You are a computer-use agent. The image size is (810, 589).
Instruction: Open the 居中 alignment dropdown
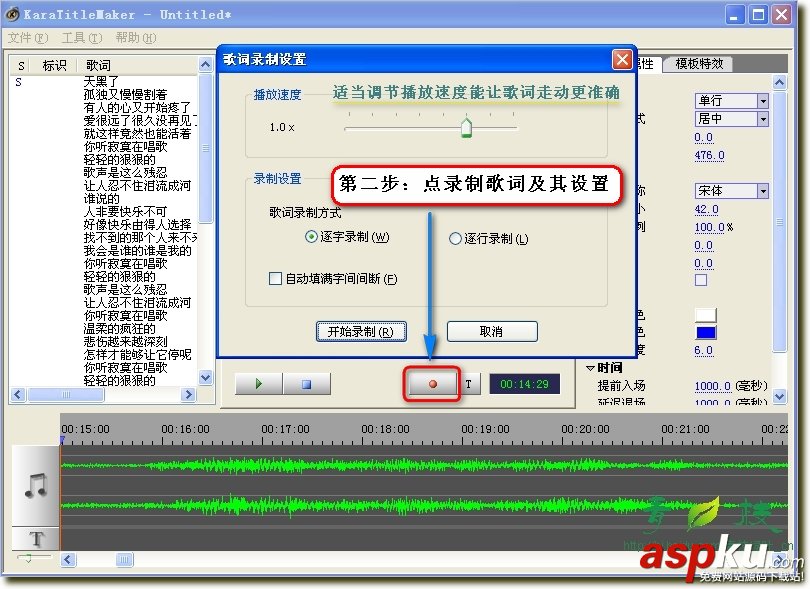(763, 119)
